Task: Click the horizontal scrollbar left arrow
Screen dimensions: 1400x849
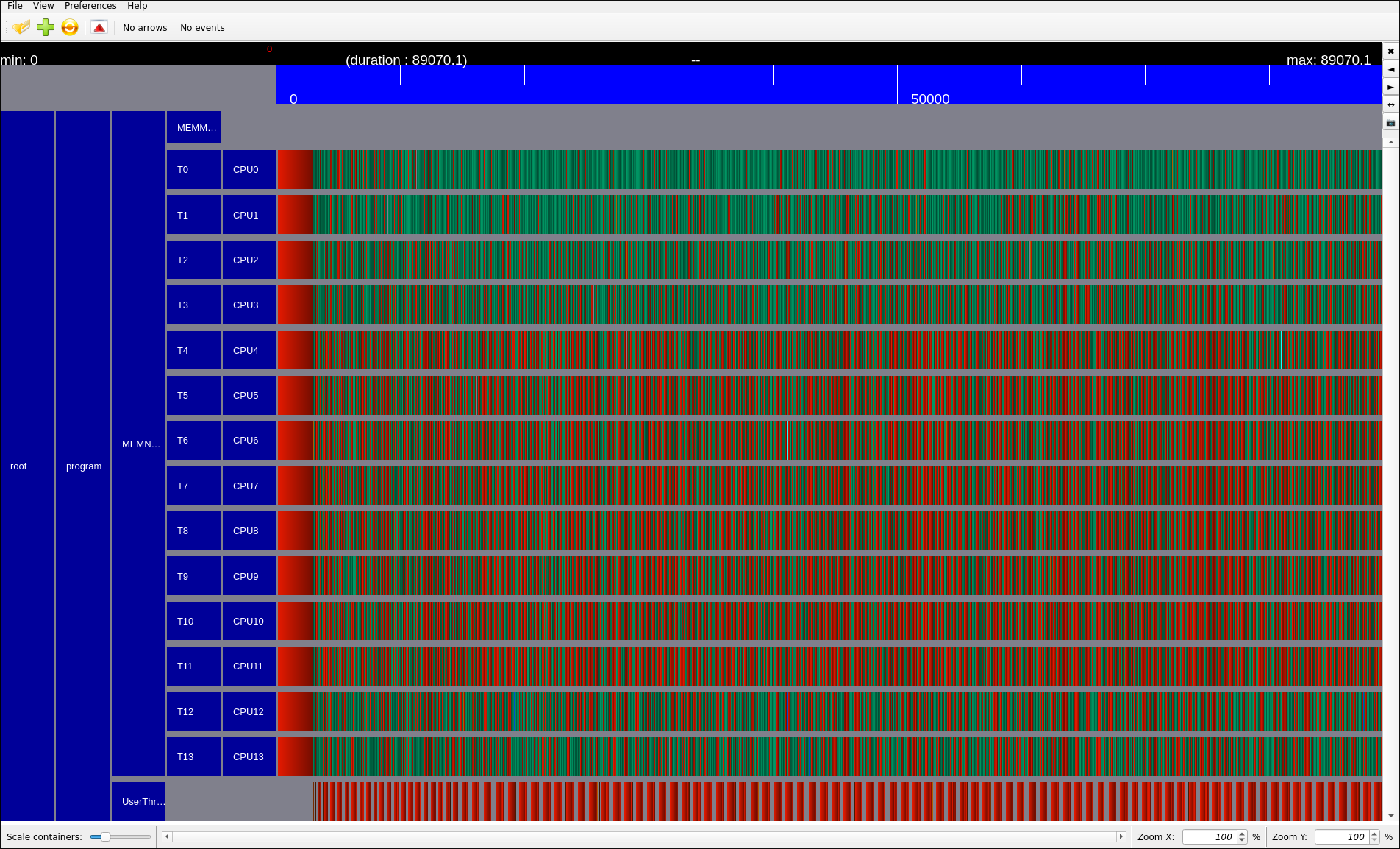Action: [167, 836]
